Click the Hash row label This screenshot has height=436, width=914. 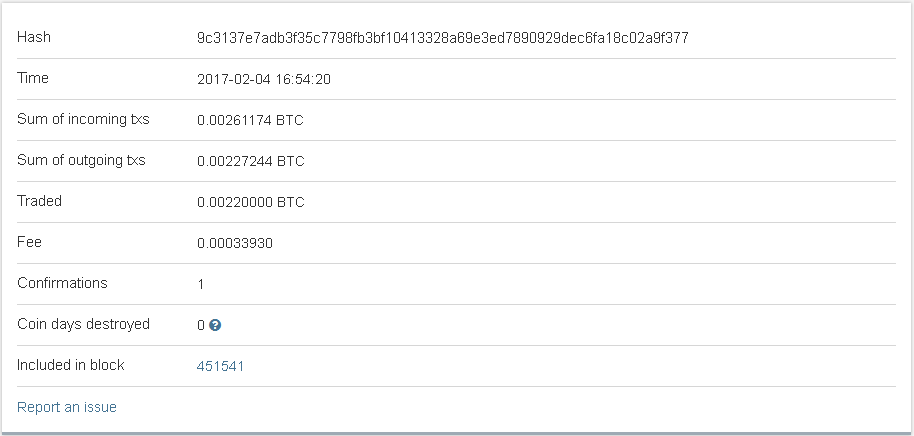34,37
